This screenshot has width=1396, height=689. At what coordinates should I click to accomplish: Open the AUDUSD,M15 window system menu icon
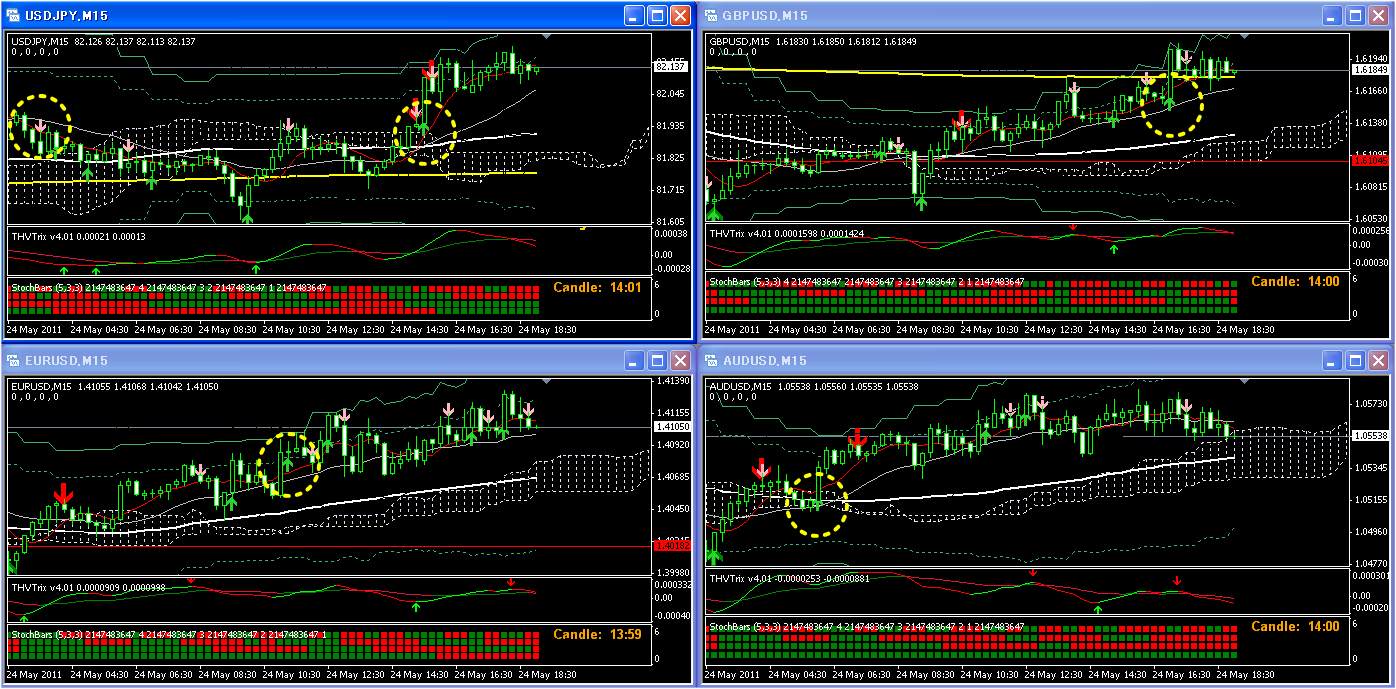(713, 360)
